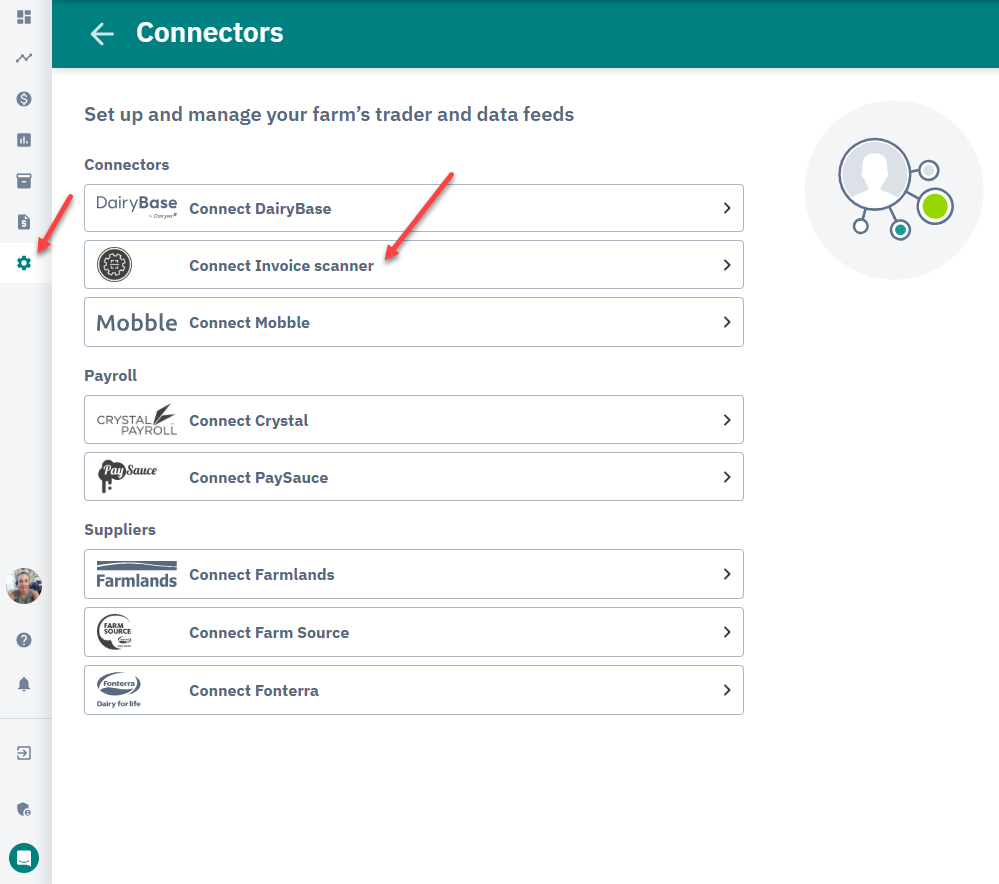Expand the Connect DairyBase chevron

727,208
